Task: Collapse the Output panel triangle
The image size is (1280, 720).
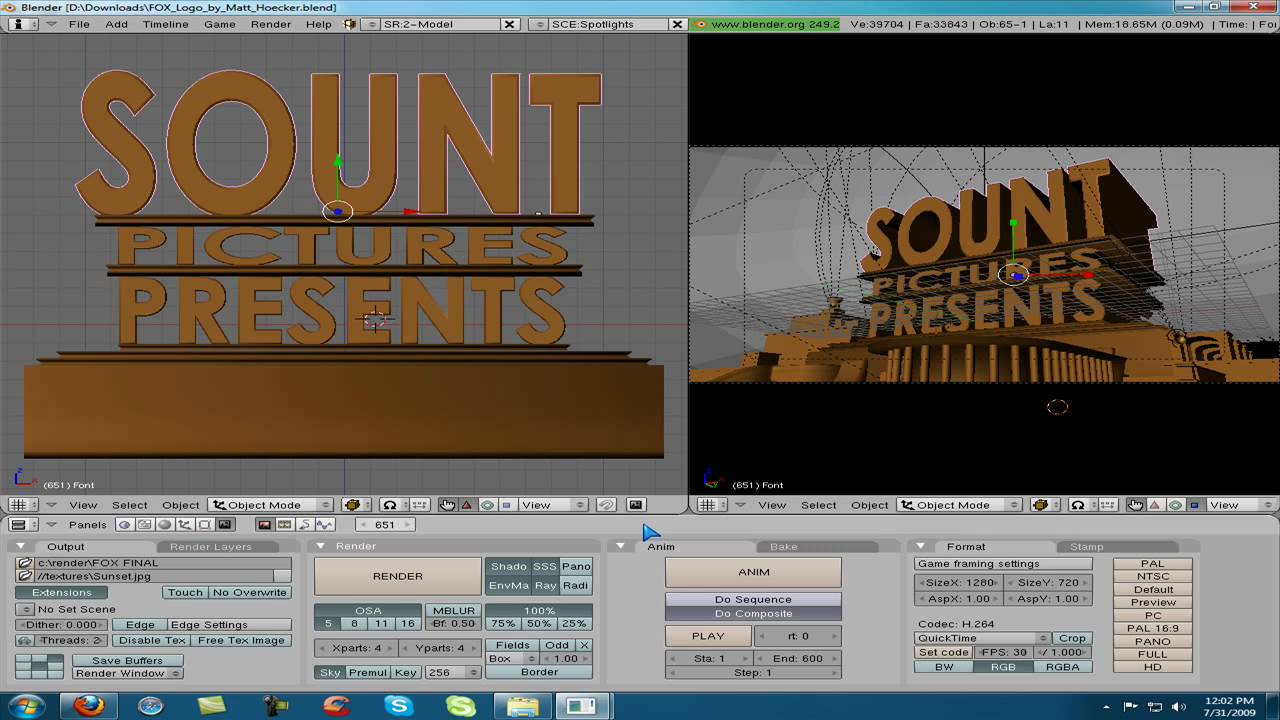Action: pyautogui.click(x=22, y=546)
